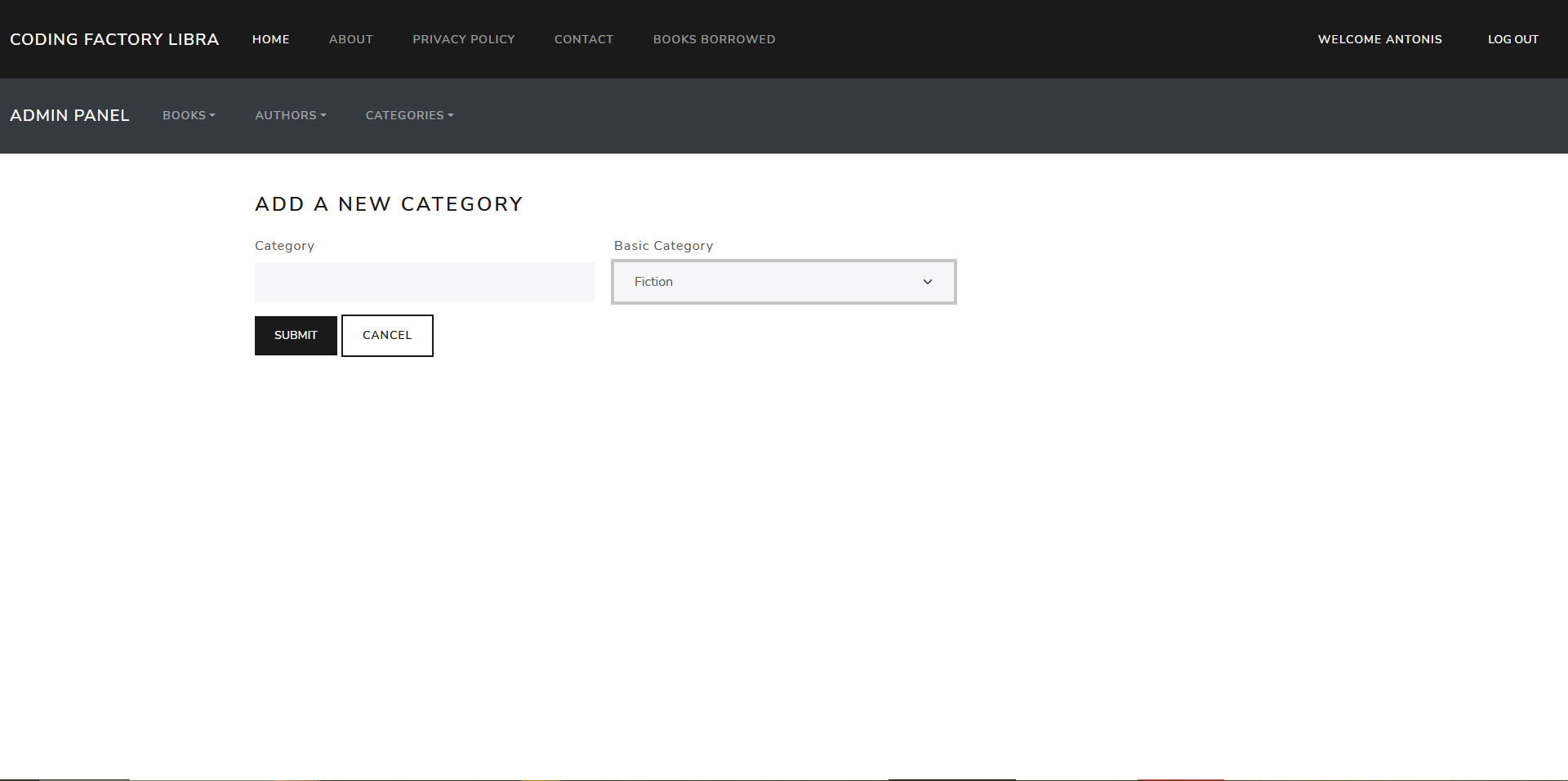Click the Basic Category field label
Viewport: 1568px width, 781px height.
[663, 246]
